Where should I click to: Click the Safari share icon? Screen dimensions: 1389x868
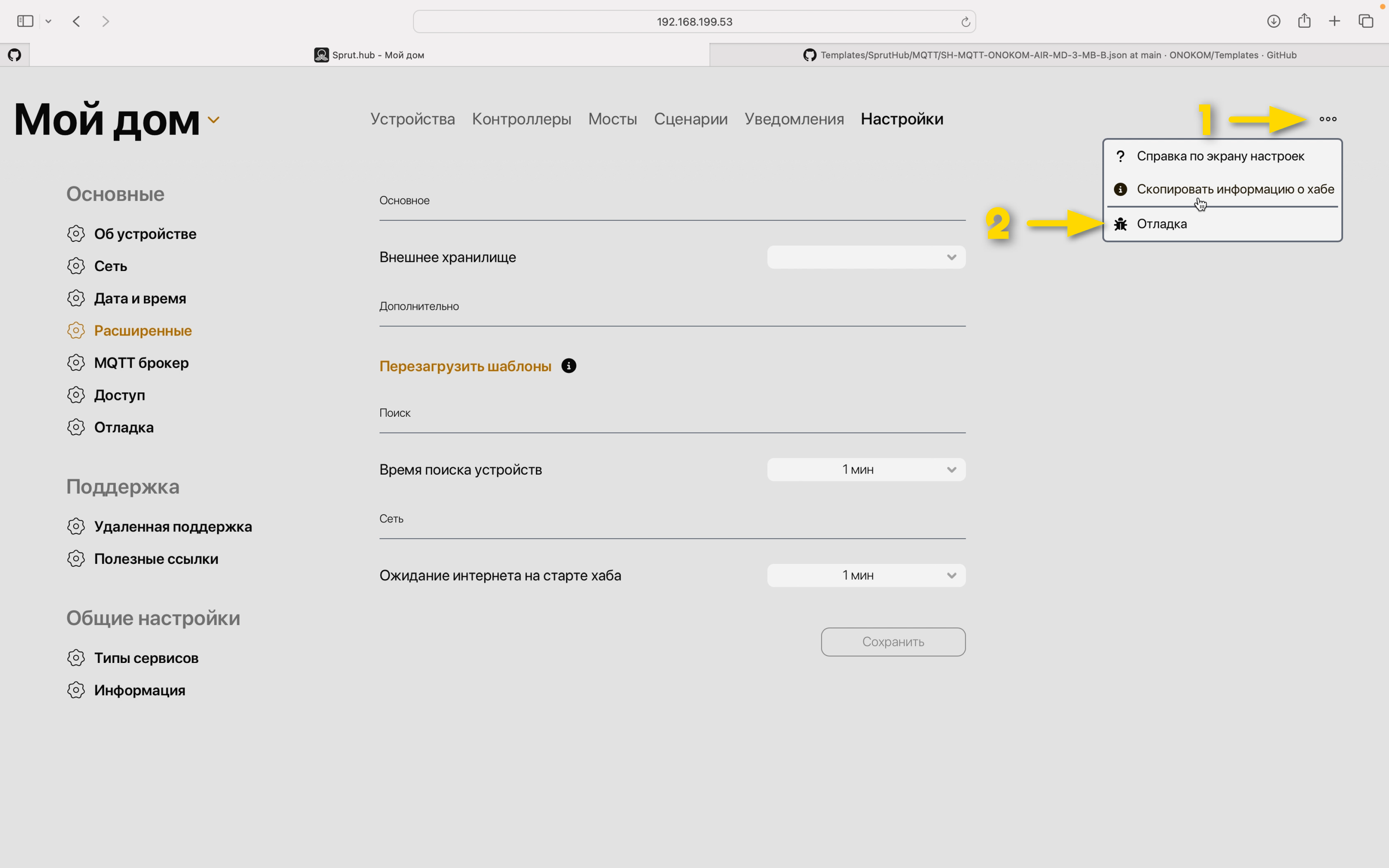(x=1304, y=21)
